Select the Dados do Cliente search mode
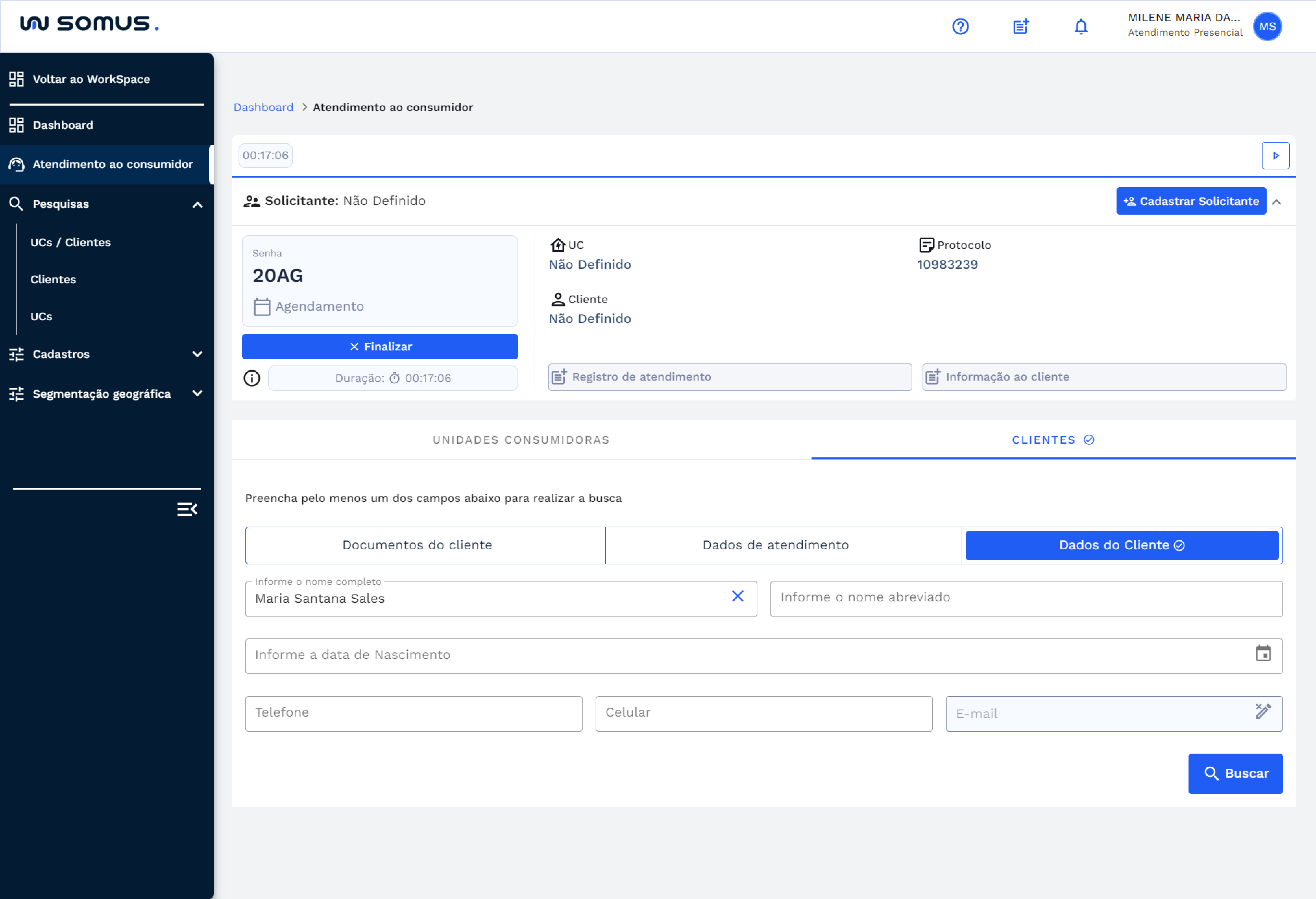 tap(1122, 544)
